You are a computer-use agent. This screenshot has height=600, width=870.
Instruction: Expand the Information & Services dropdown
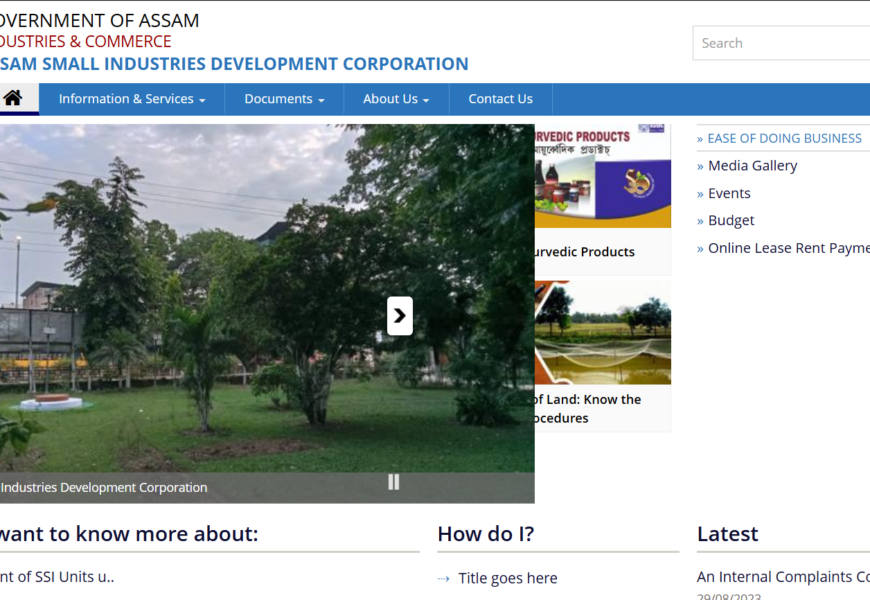click(x=131, y=99)
